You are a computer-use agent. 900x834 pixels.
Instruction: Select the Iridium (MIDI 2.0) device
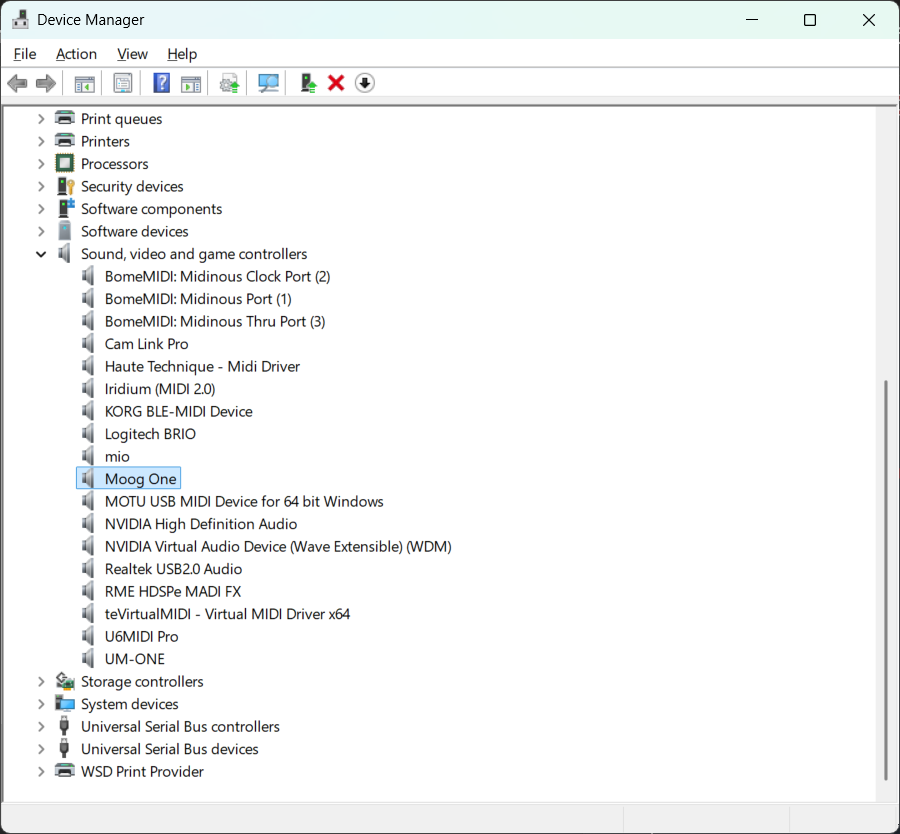(x=160, y=389)
